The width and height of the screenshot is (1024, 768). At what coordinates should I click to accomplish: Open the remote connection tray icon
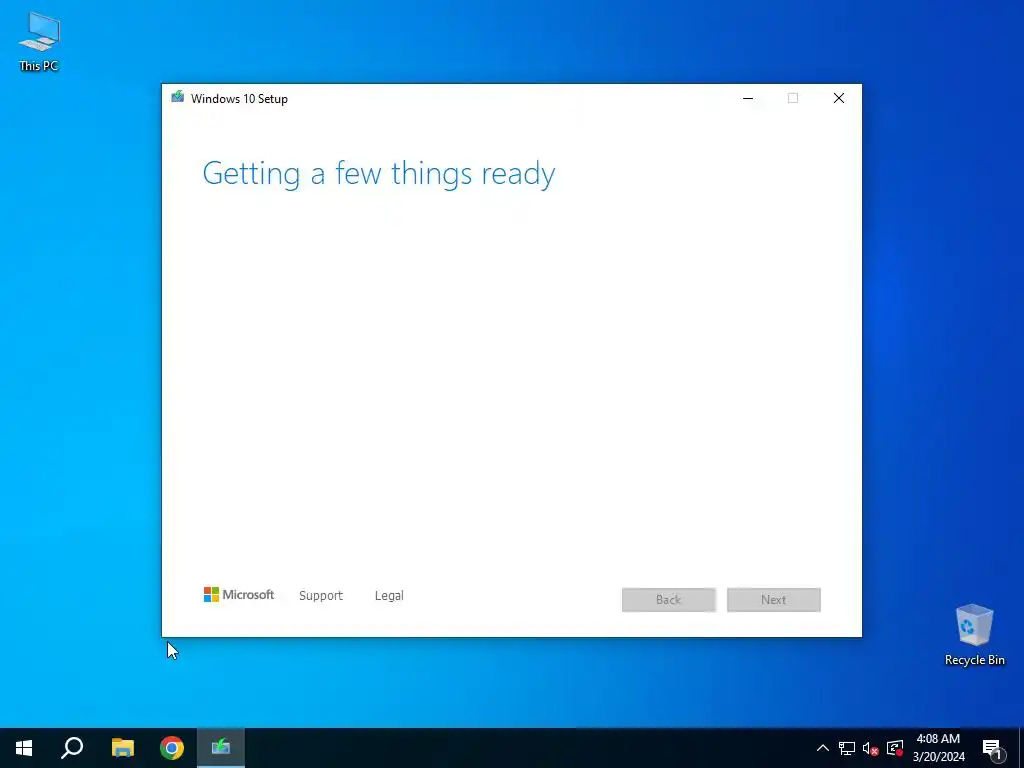tap(895, 748)
